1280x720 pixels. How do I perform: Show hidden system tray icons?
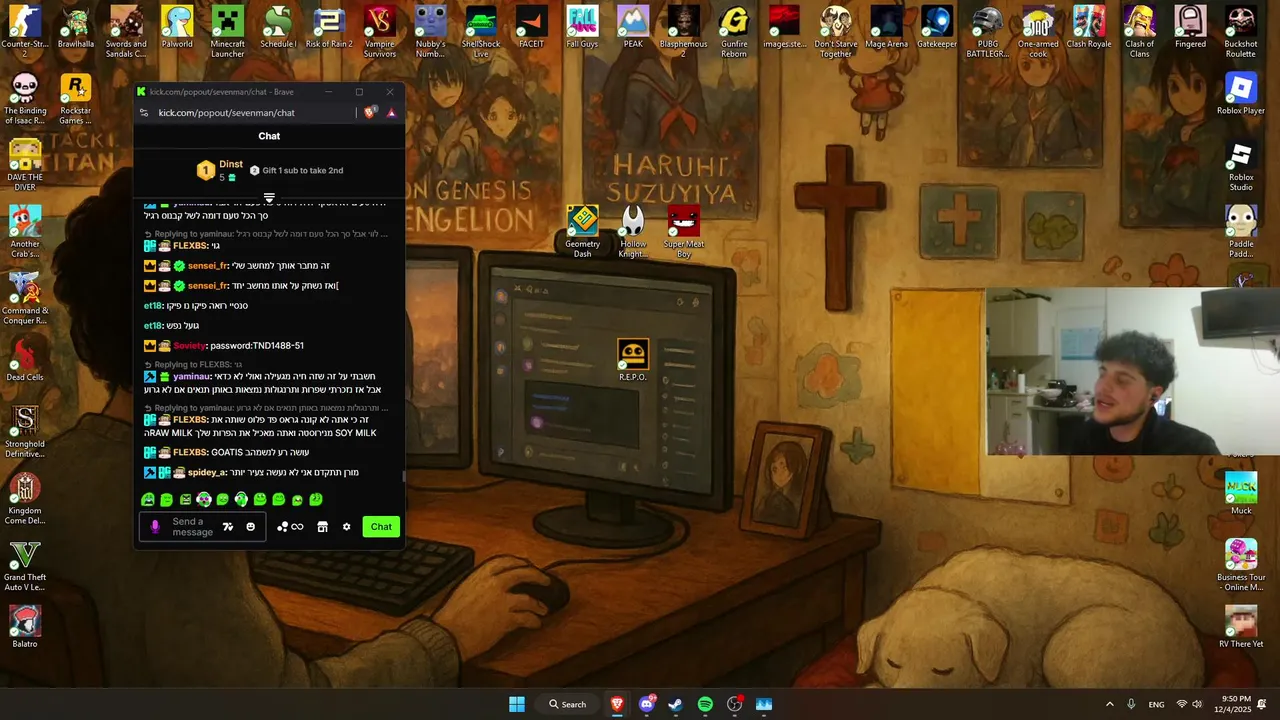coord(1109,704)
